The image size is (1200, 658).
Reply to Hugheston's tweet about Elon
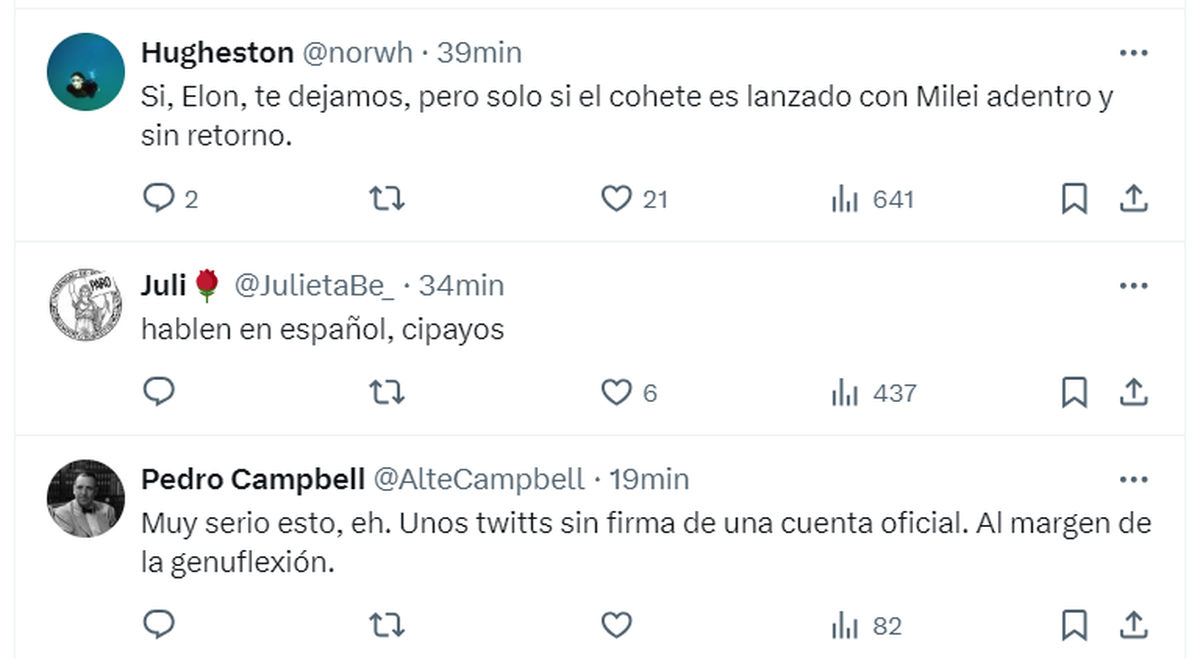click(x=159, y=199)
